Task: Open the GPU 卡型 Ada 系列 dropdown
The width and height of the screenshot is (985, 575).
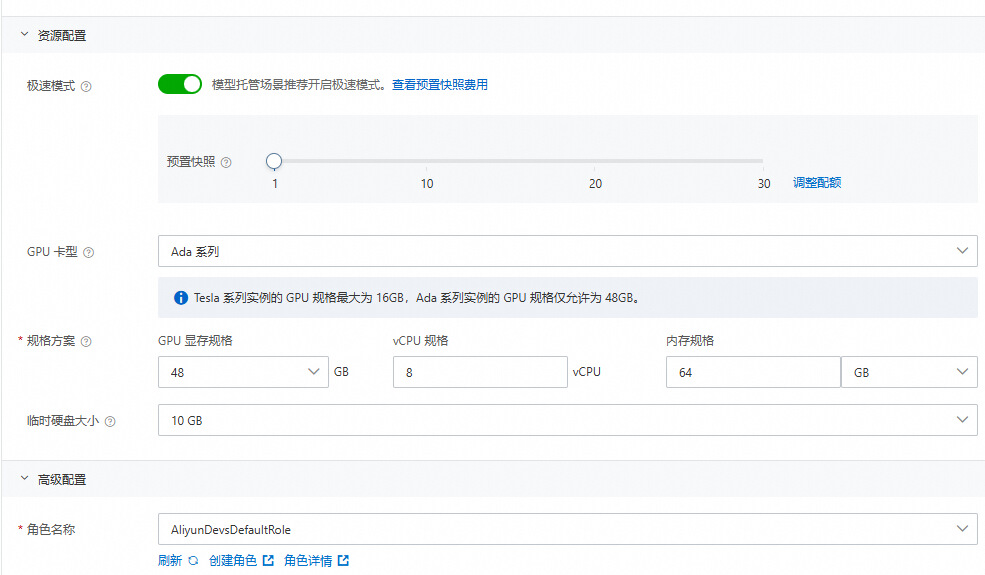Action: pos(567,251)
